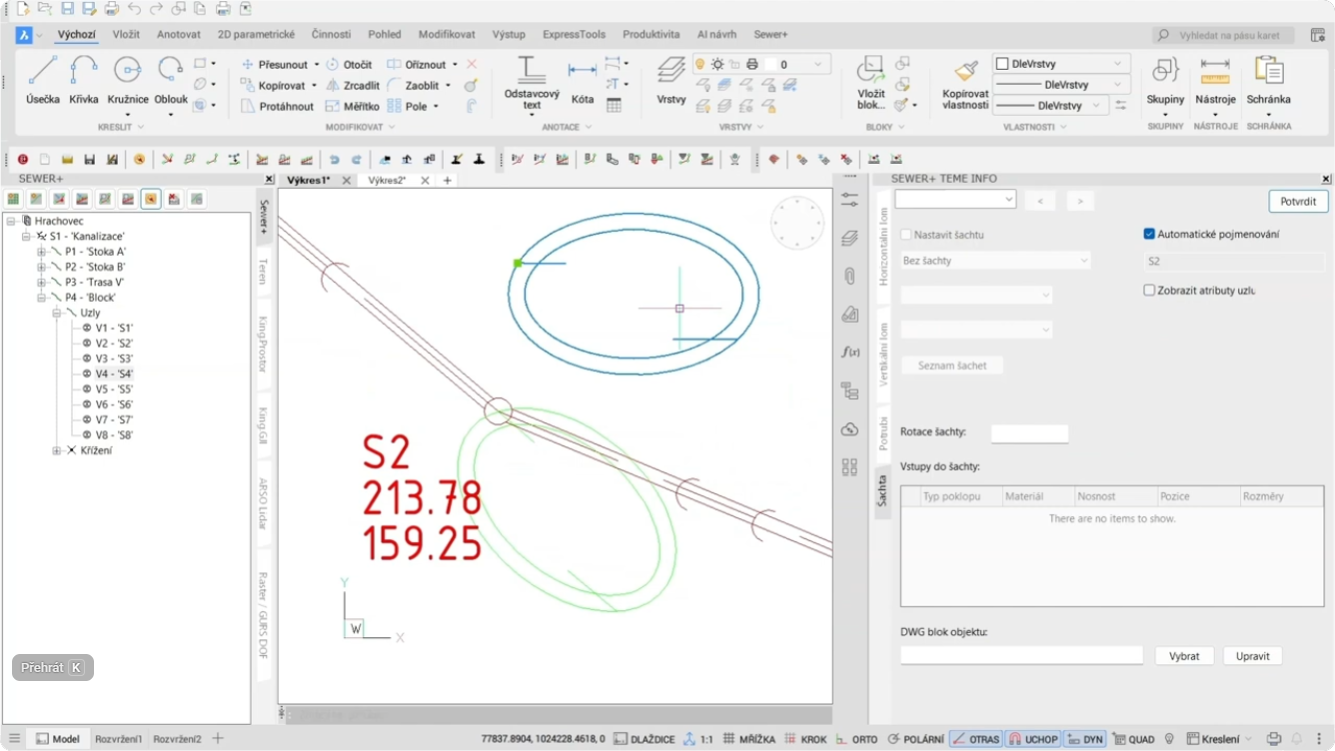This screenshot has width=1335, height=751.
Task: Open the Bez šachty dropdown
Action: [x=995, y=260]
